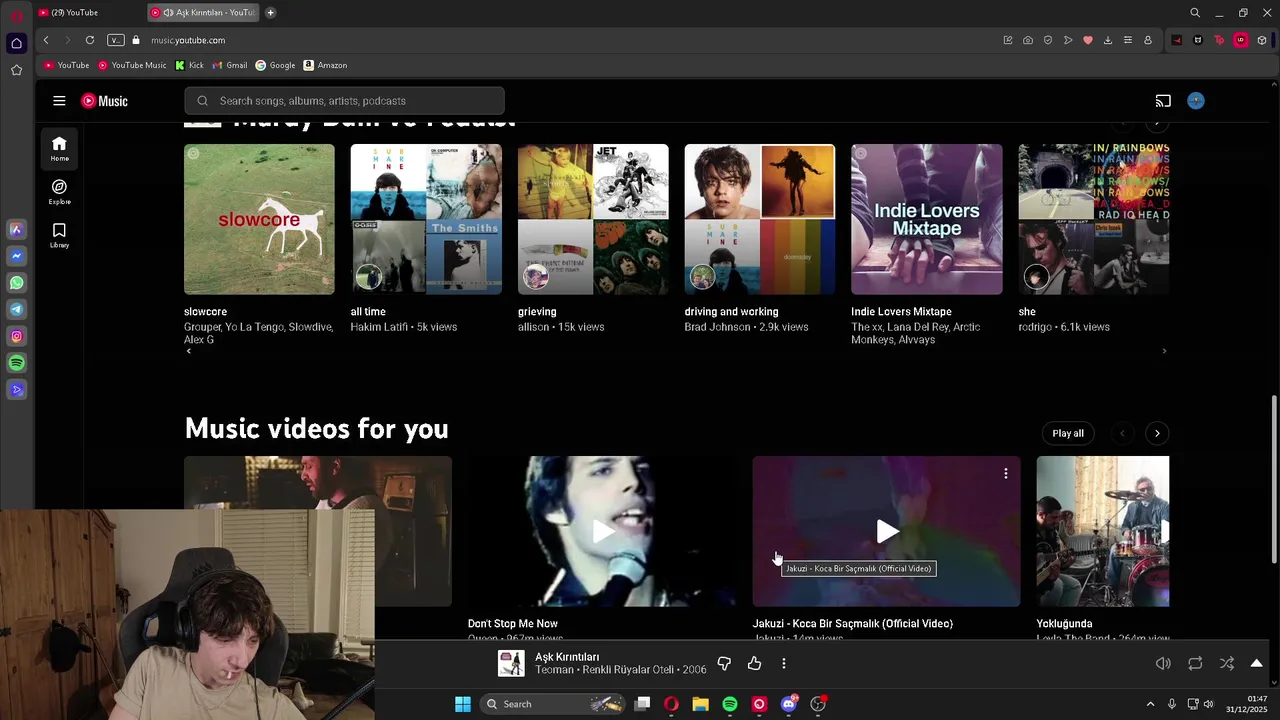Click the browser snapshot camera icon

click(x=1028, y=40)
